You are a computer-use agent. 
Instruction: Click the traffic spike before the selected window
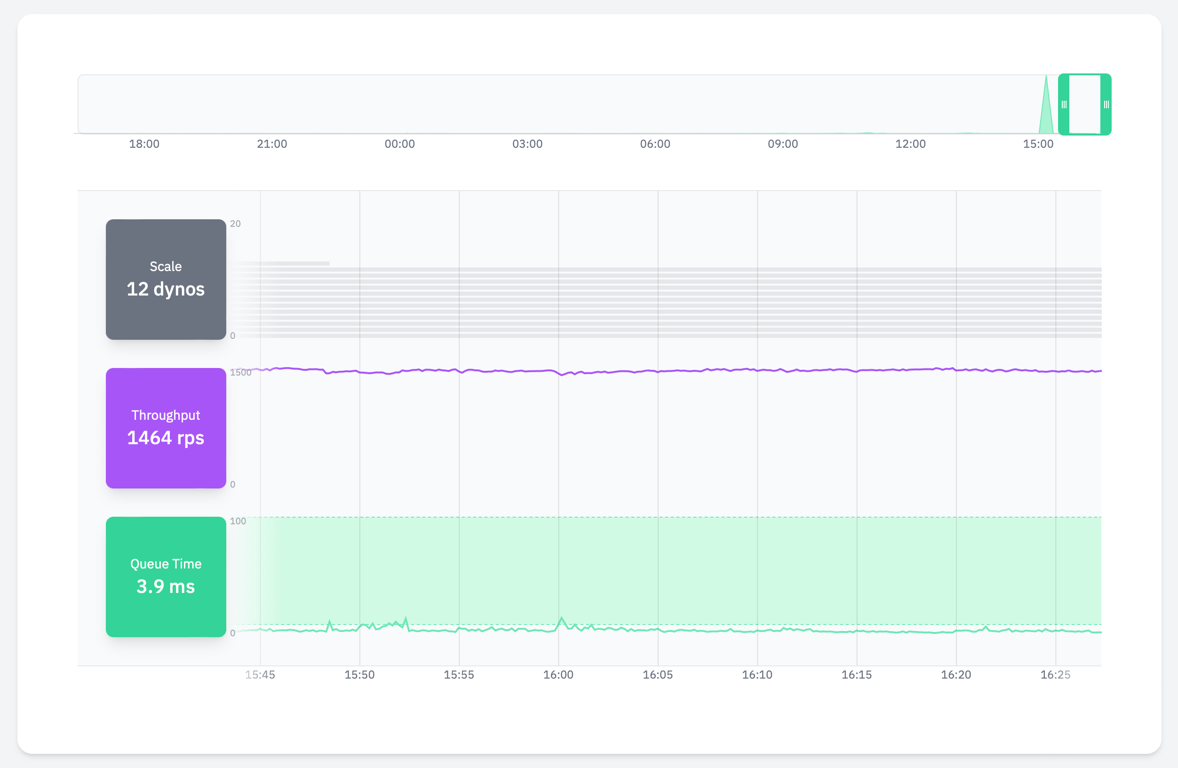(1046, 110)
